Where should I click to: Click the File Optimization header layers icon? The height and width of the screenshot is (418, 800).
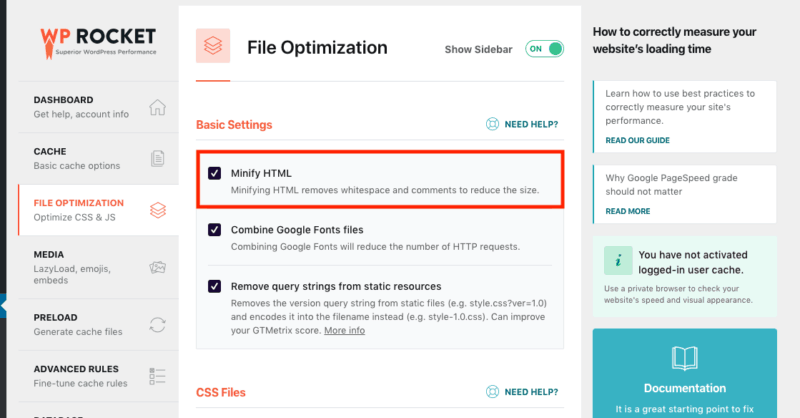pos(213,46)
